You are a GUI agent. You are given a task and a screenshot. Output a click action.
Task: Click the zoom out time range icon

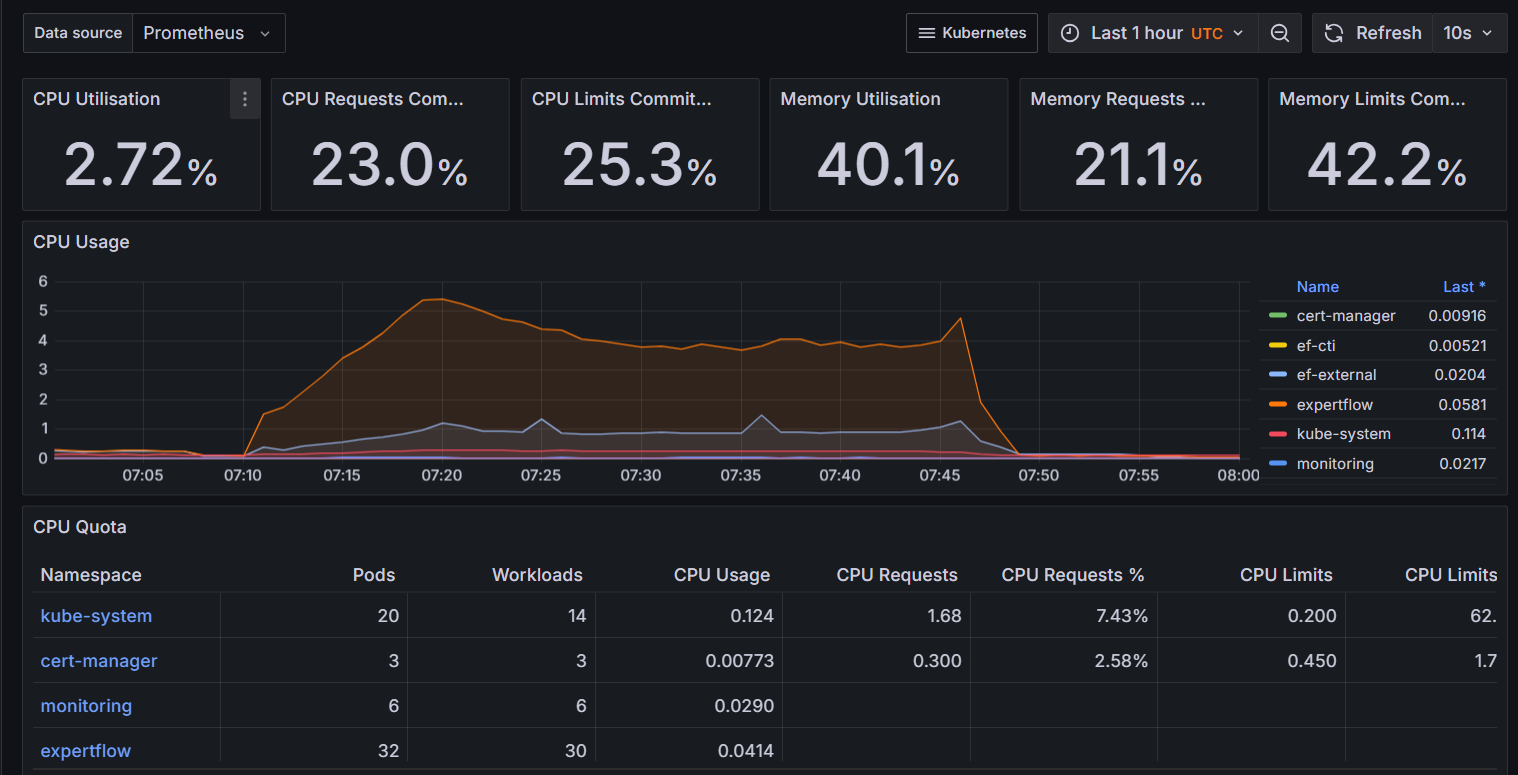1279,33
